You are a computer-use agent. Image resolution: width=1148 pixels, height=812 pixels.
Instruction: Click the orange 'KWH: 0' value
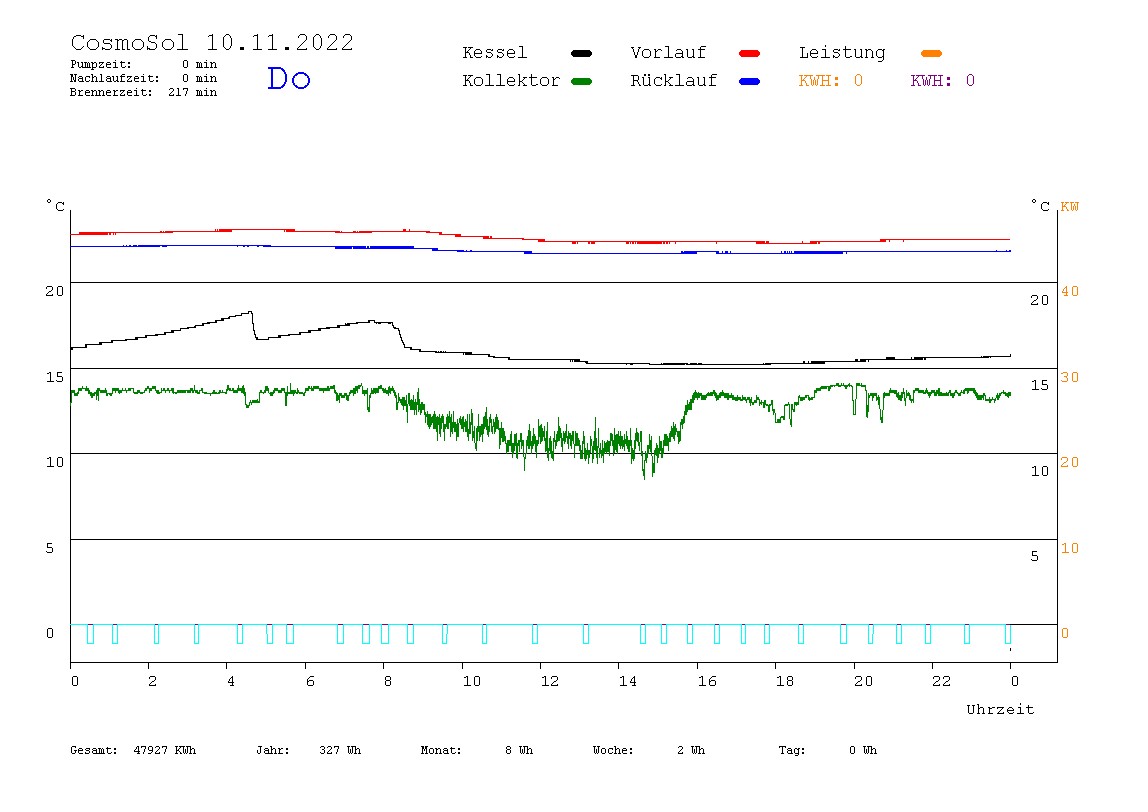point(830,81)
